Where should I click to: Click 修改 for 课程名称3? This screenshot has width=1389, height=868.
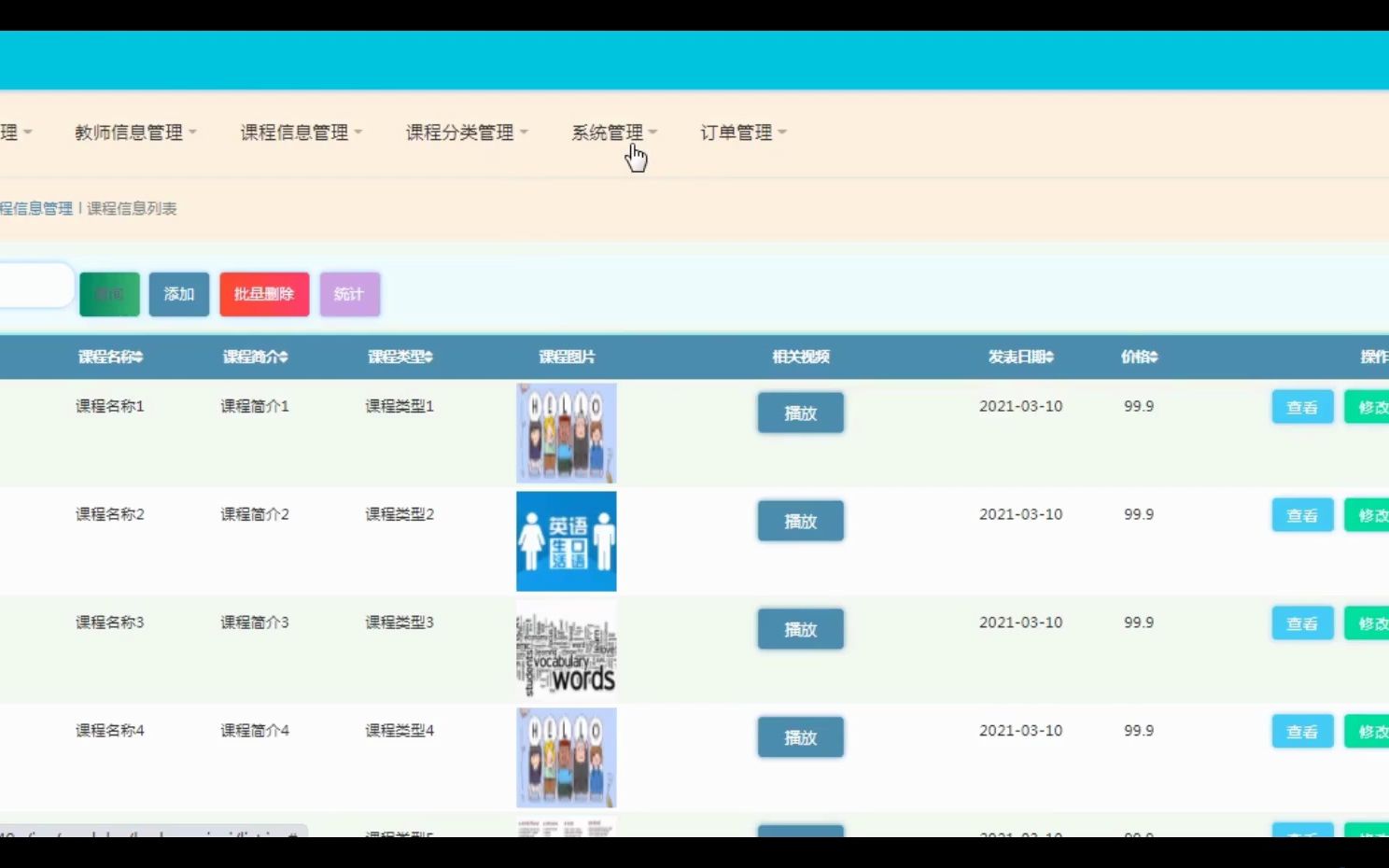[x=1368, y=623]
